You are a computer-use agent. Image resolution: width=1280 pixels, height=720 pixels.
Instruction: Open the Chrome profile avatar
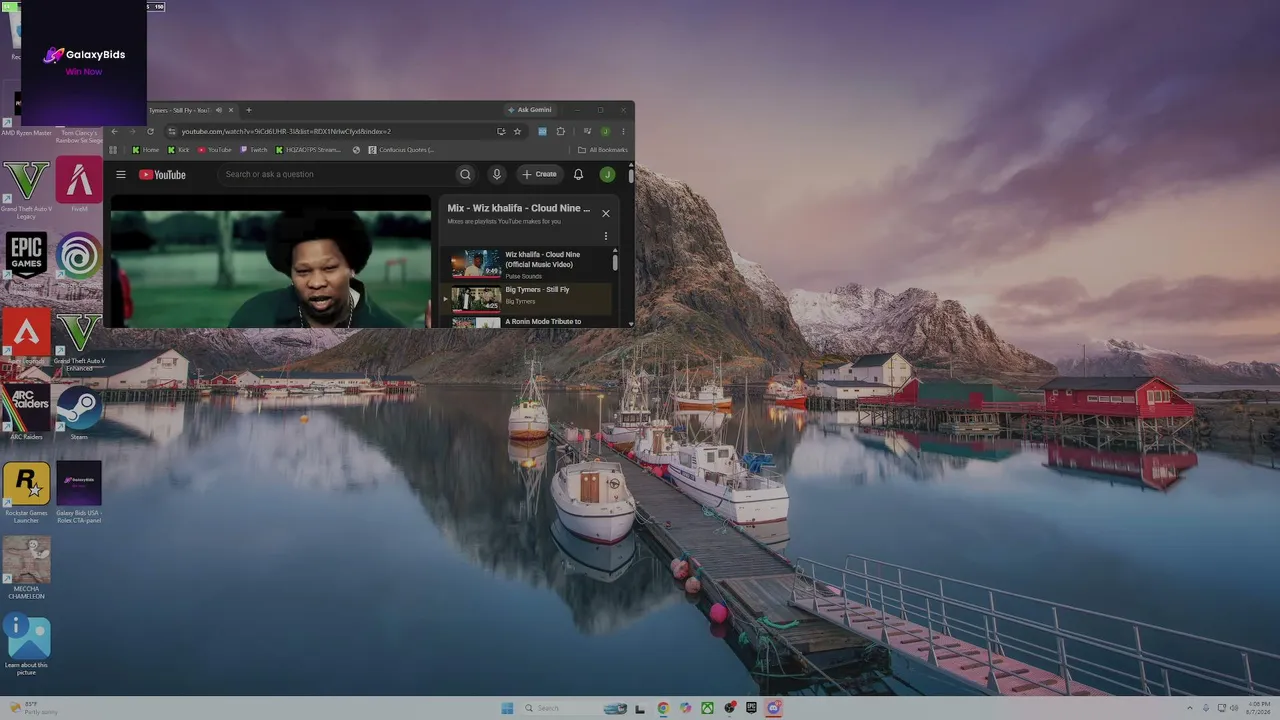click(605, 131)
